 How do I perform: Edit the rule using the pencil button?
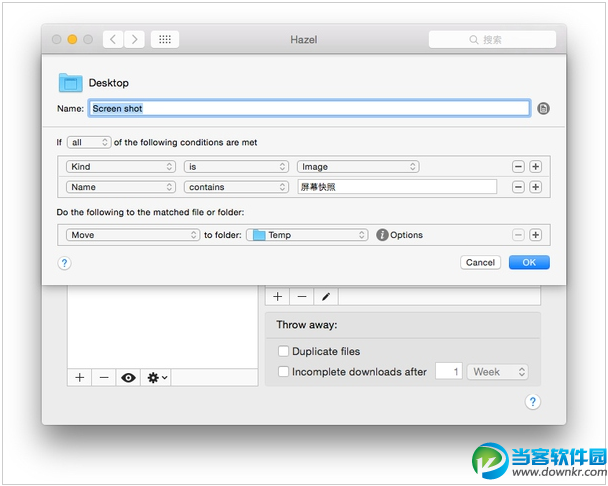pyautogui.click(x=326, y=297)
